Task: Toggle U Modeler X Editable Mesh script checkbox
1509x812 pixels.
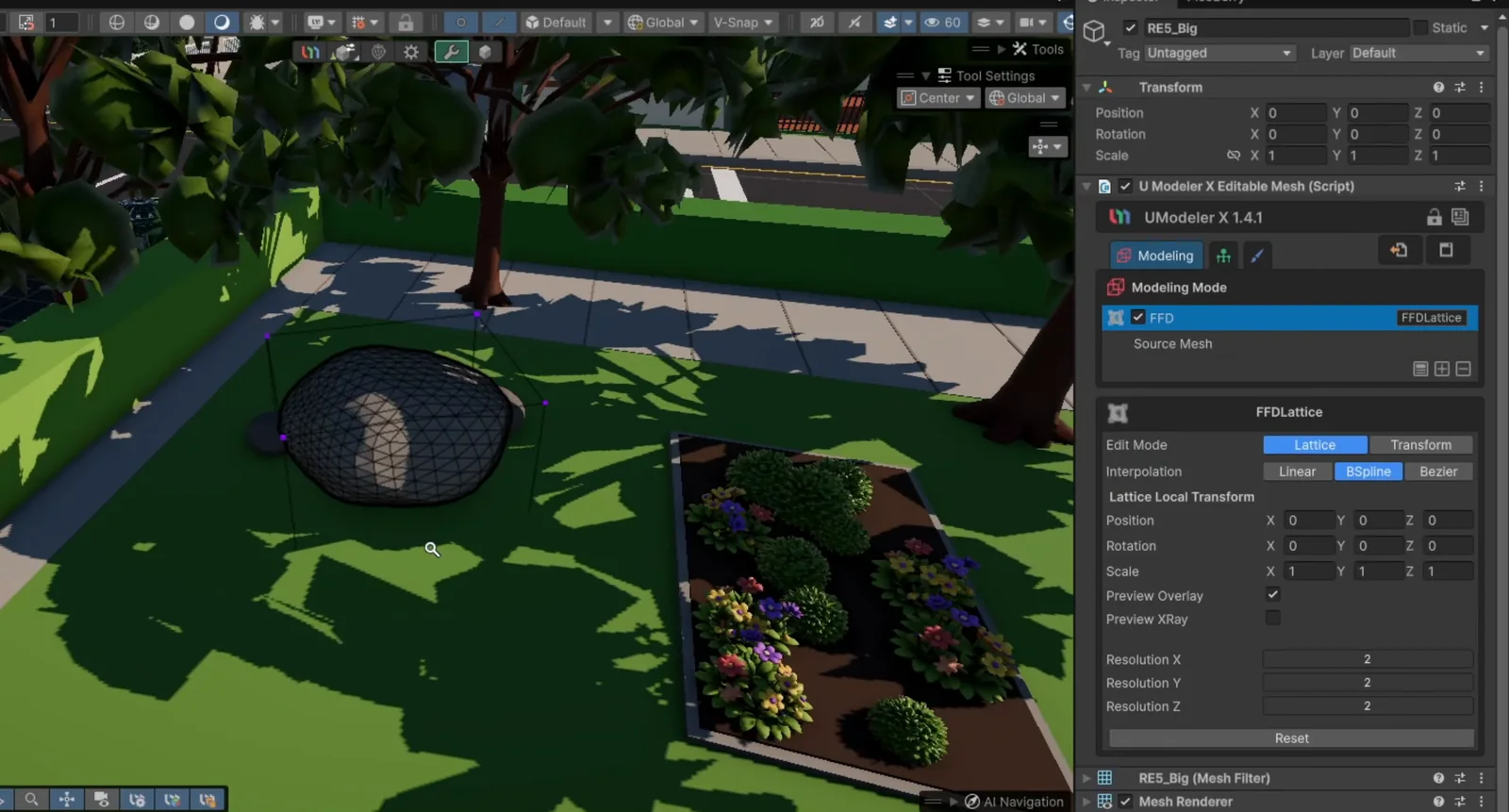Action: [x=1125, y=187]
